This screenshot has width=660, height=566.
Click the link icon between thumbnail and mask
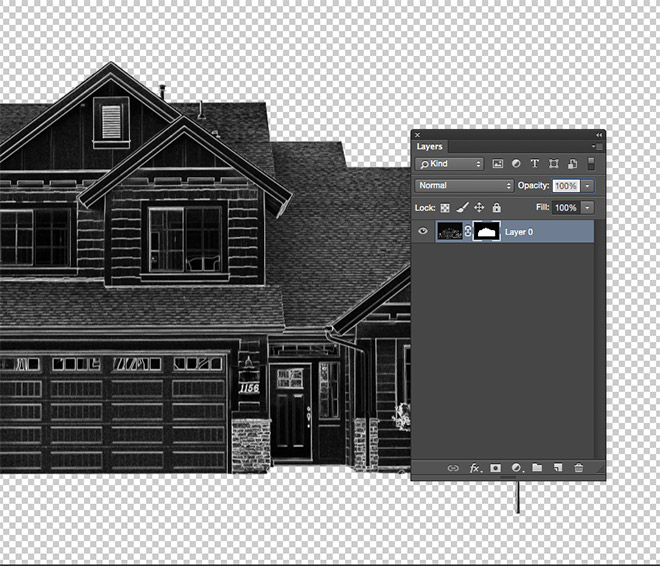pos(468,231)
